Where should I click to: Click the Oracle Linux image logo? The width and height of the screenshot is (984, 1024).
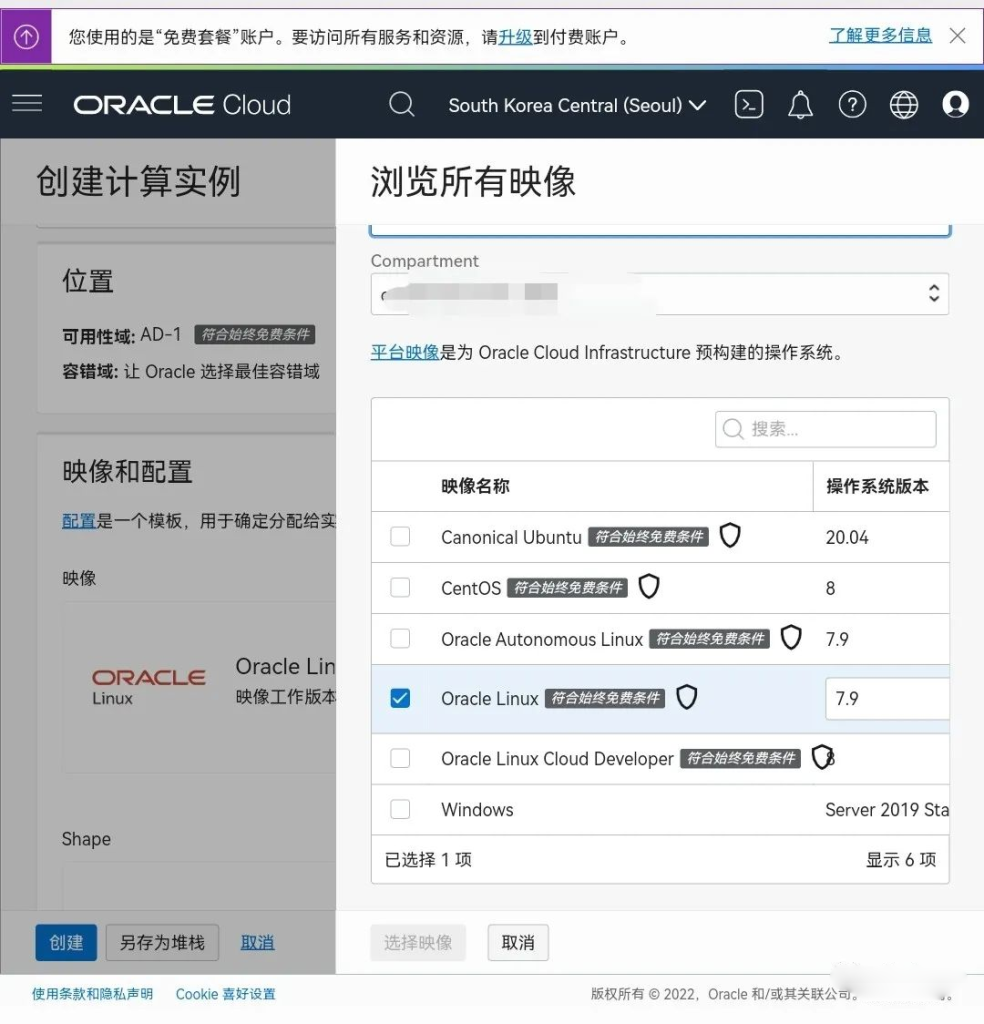148,686
